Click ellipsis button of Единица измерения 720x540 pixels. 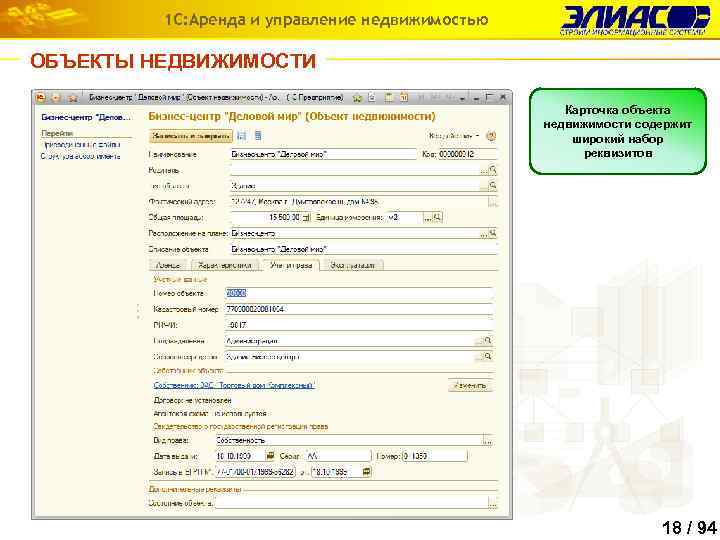click(428, 217)
